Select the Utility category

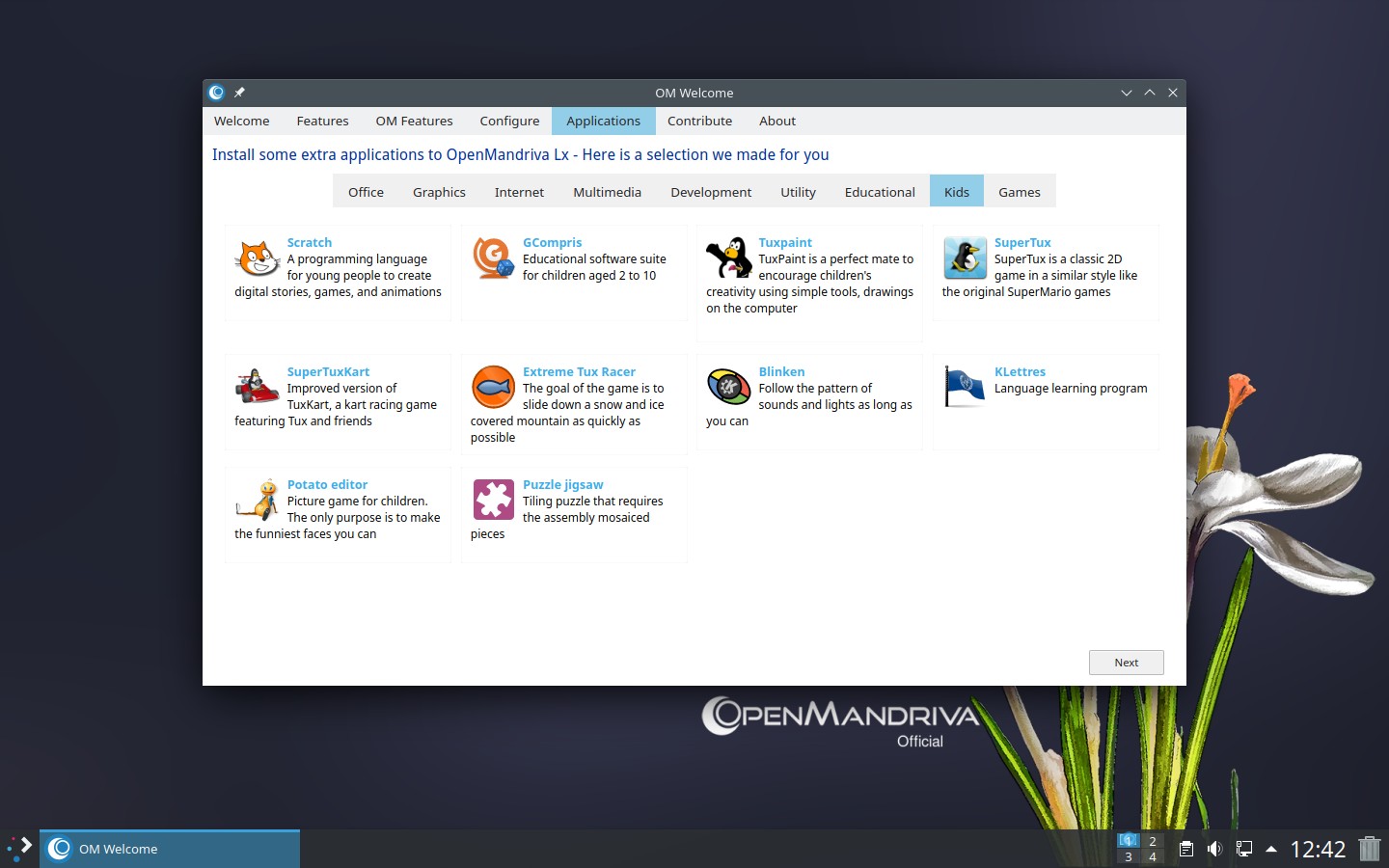[799, 192]
